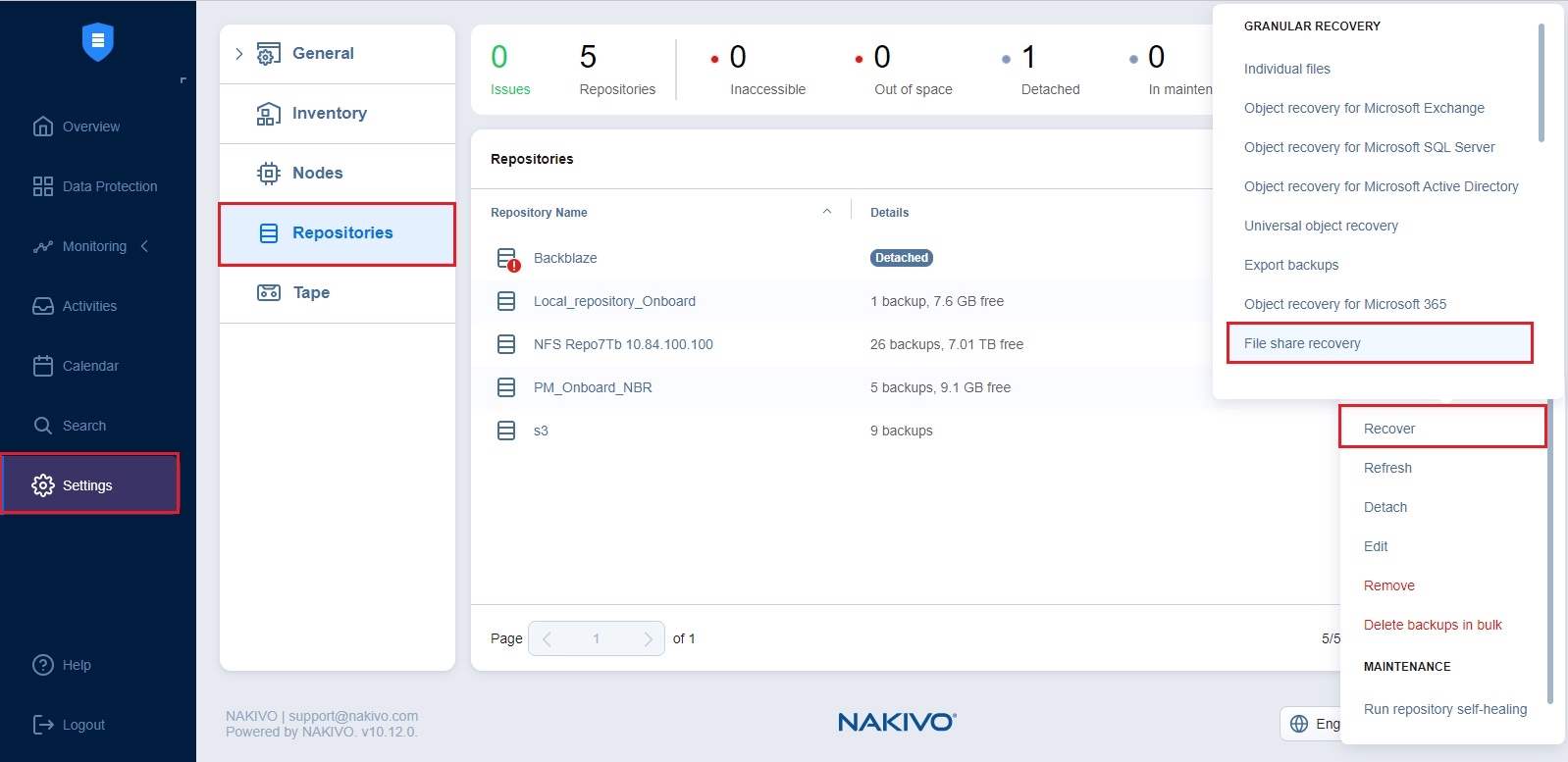This screenshot has height=762, width=1568.
Task: Click the Logout link
Action: coord(83,725)
